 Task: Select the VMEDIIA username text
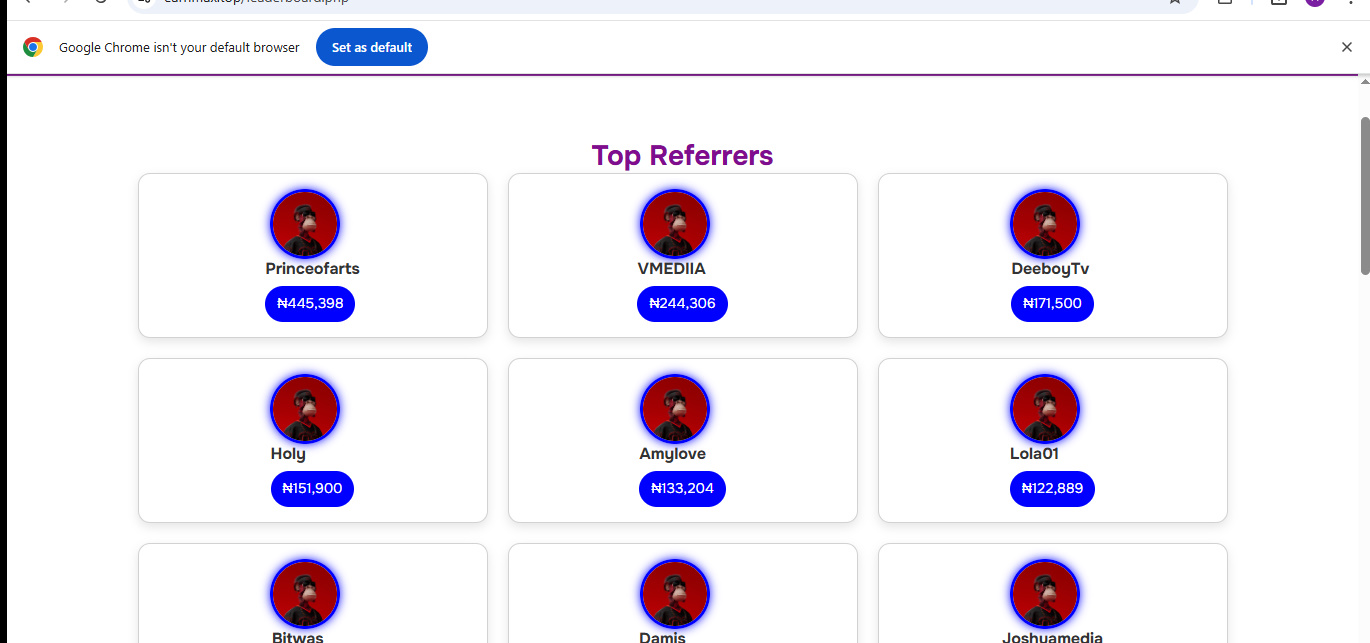click(671, 269)
